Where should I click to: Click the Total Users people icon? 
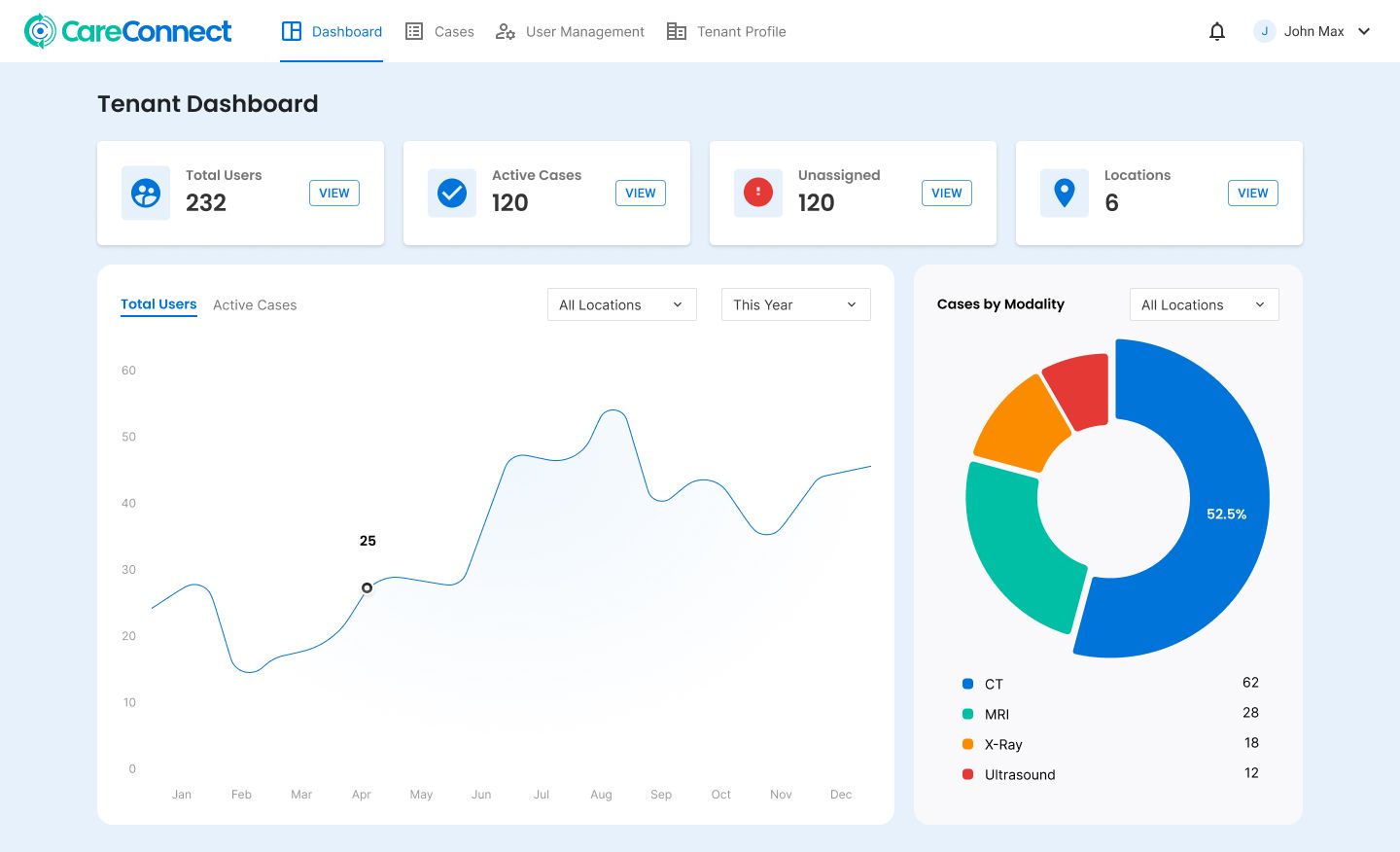pos(146,193)
